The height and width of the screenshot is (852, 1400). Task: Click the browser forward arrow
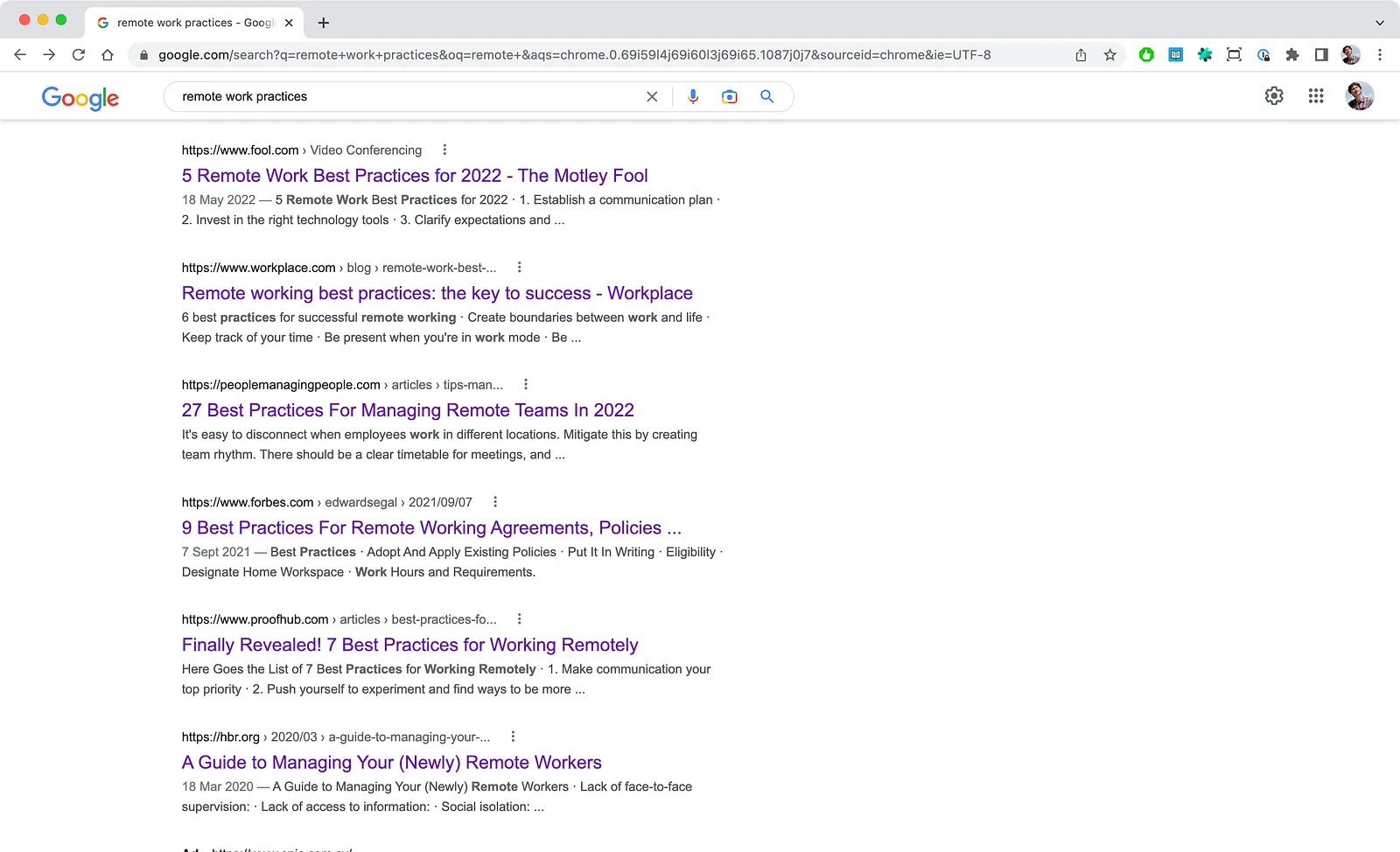[x=49, y=55]
